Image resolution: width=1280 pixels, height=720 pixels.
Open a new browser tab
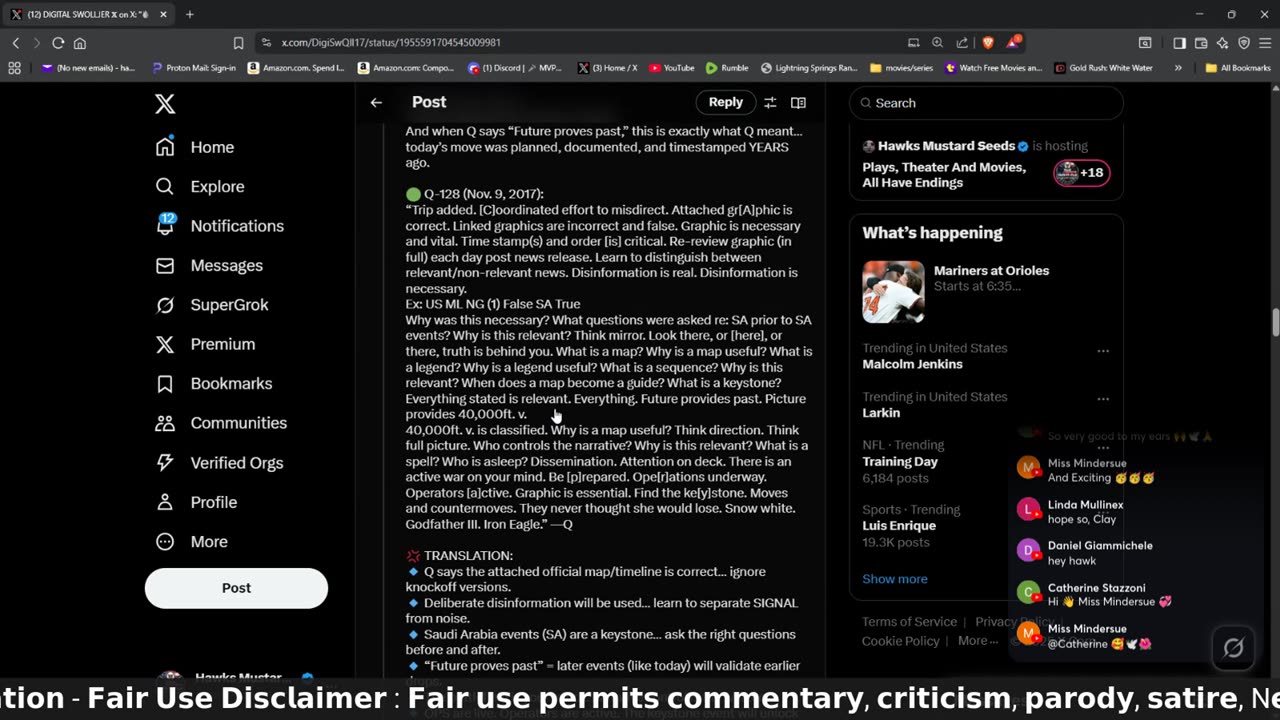[190, 14]
